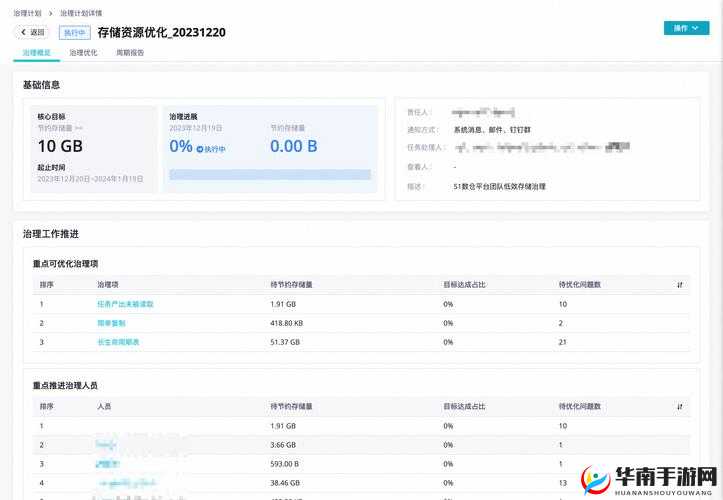This screenshot has width=723, height=500.
Task: Open the 治理计划 breadcrumb link
Action: pos(27,13)
